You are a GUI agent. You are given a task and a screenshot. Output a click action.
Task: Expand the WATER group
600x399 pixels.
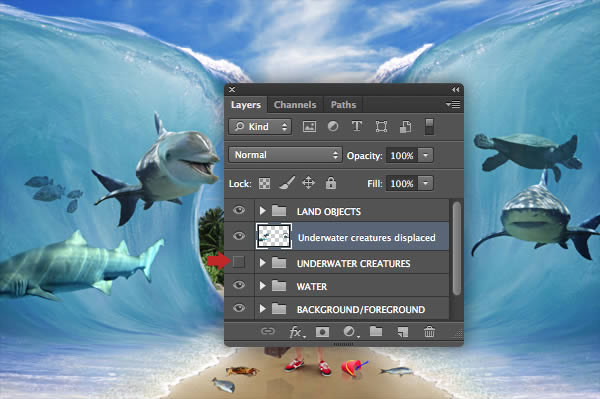click(262, 286)
